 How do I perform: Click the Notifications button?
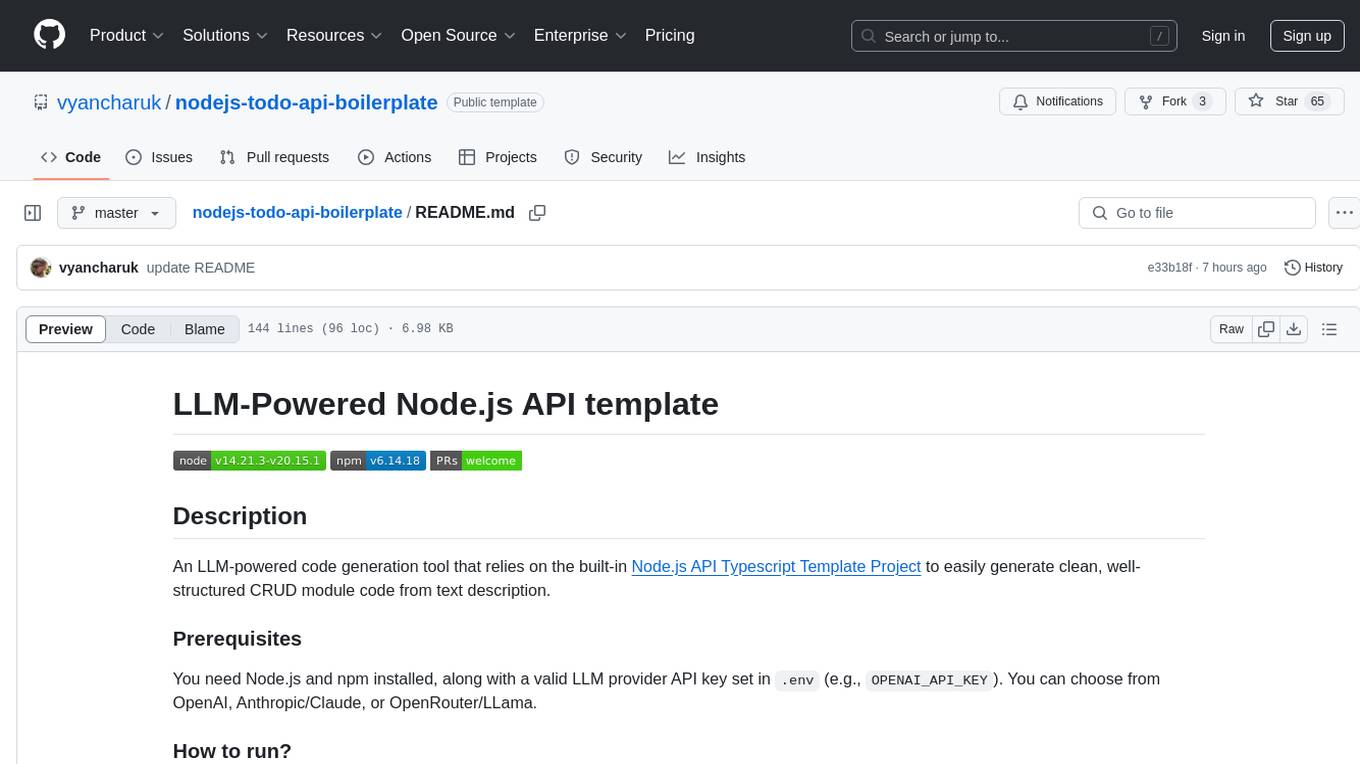(x=1058, y=102)
